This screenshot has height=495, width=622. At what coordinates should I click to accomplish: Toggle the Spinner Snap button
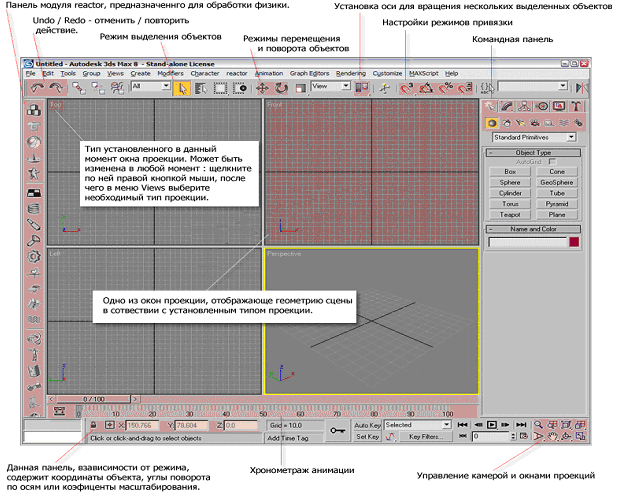(x=465, y=88)
